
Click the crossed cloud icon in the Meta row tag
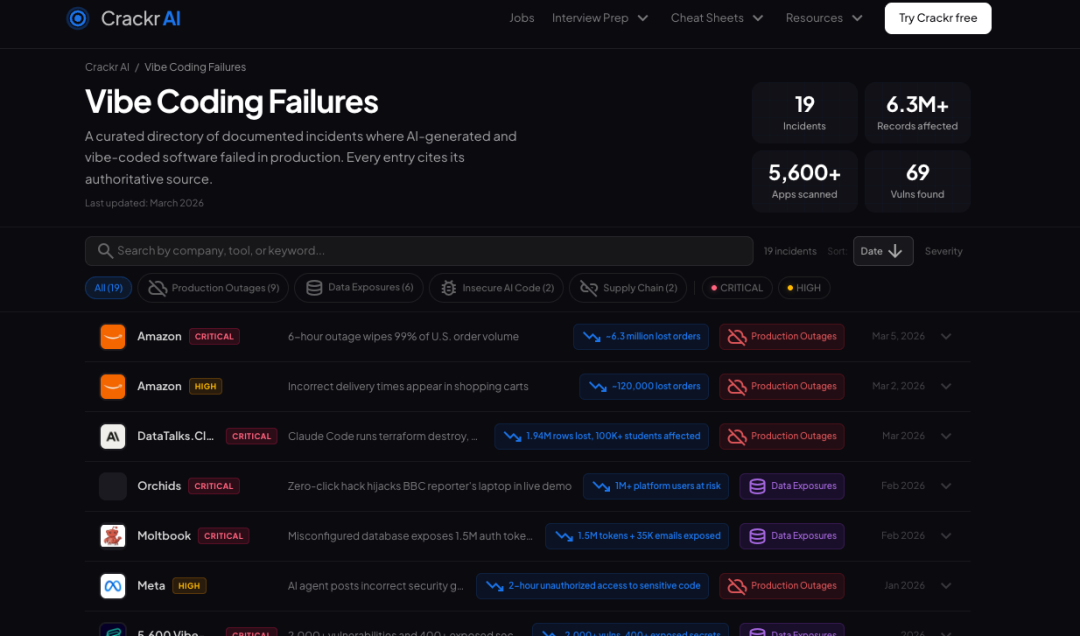click(x=737, y=586)
